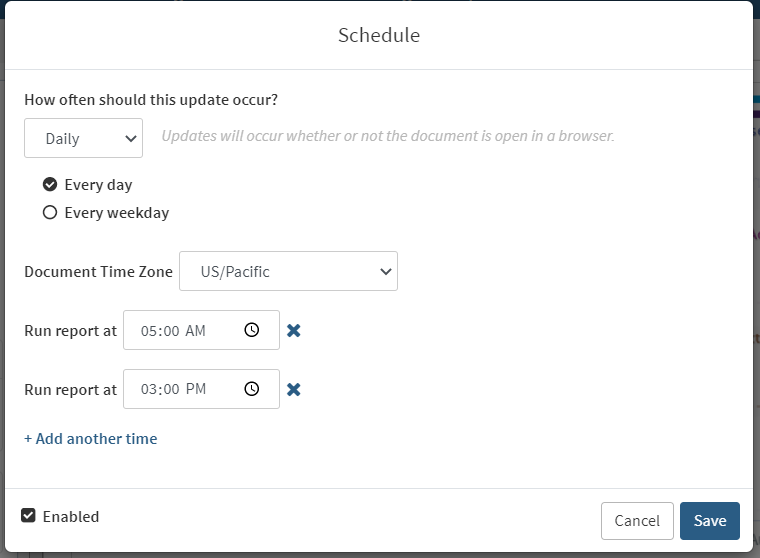Viewport: 760px width, 558px height.
Task: Open the Daily frequency dropdown
Action: pos(84,139)
